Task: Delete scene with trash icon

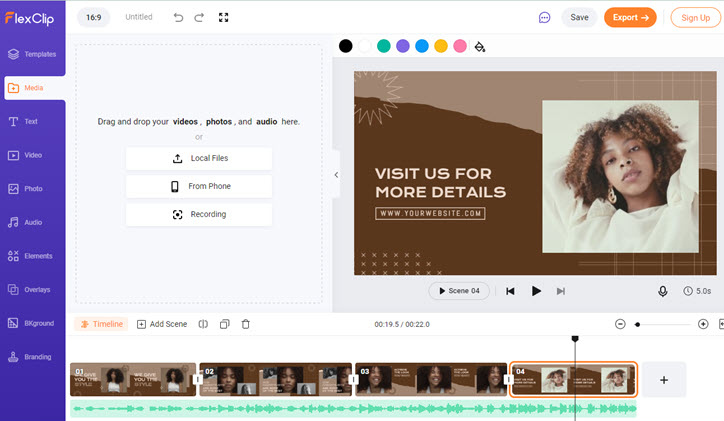Action: click(x=246, y=324)
